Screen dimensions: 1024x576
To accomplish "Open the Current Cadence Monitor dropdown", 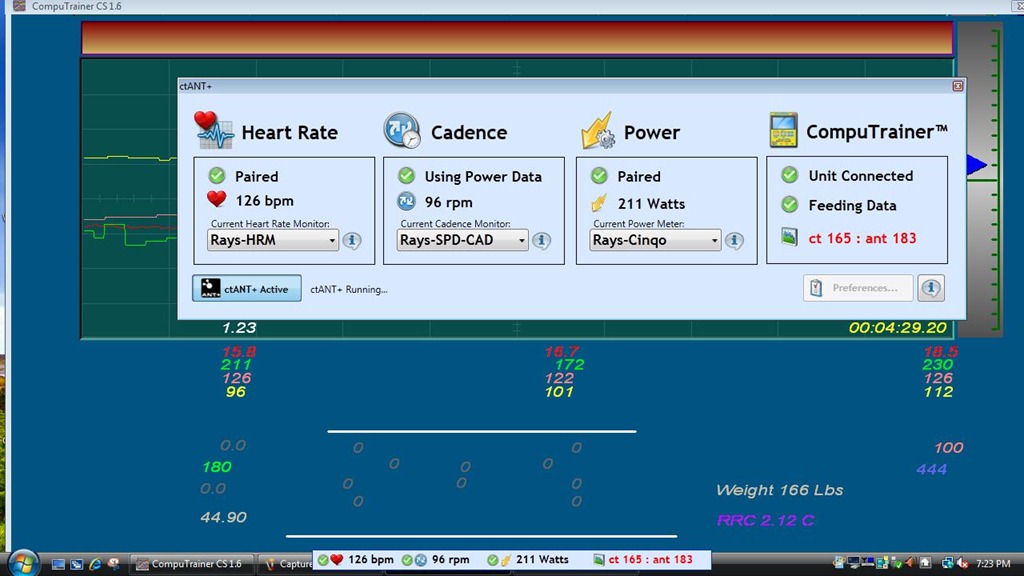I will pyautogui.click(x=462, y=240).
